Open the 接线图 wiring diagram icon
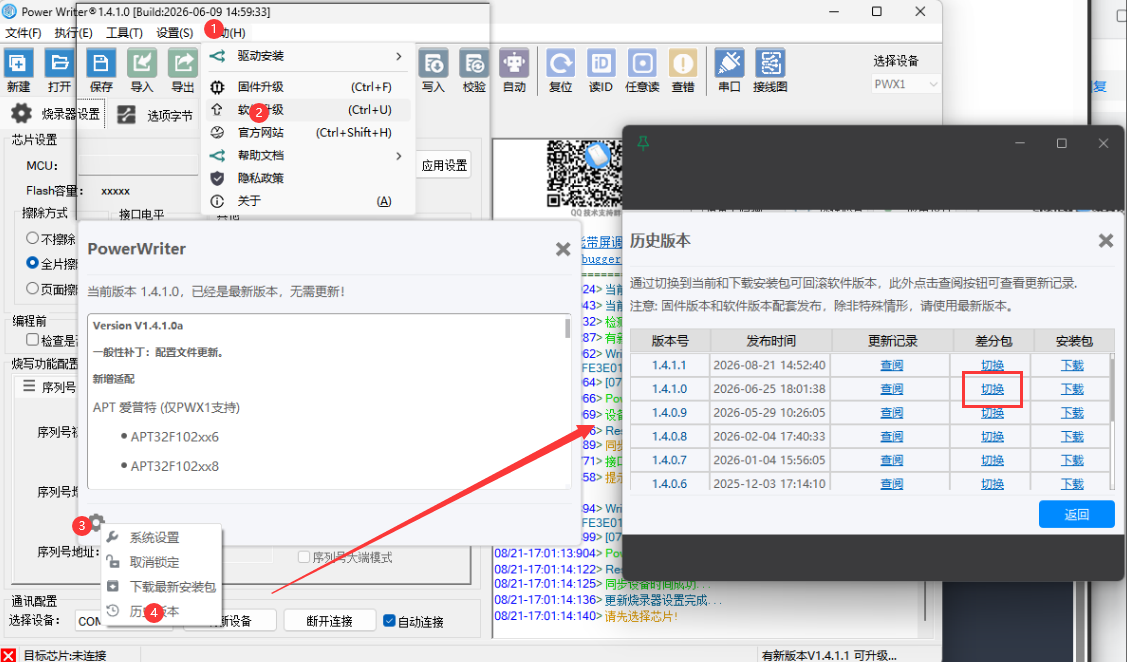 coord(770,63)
